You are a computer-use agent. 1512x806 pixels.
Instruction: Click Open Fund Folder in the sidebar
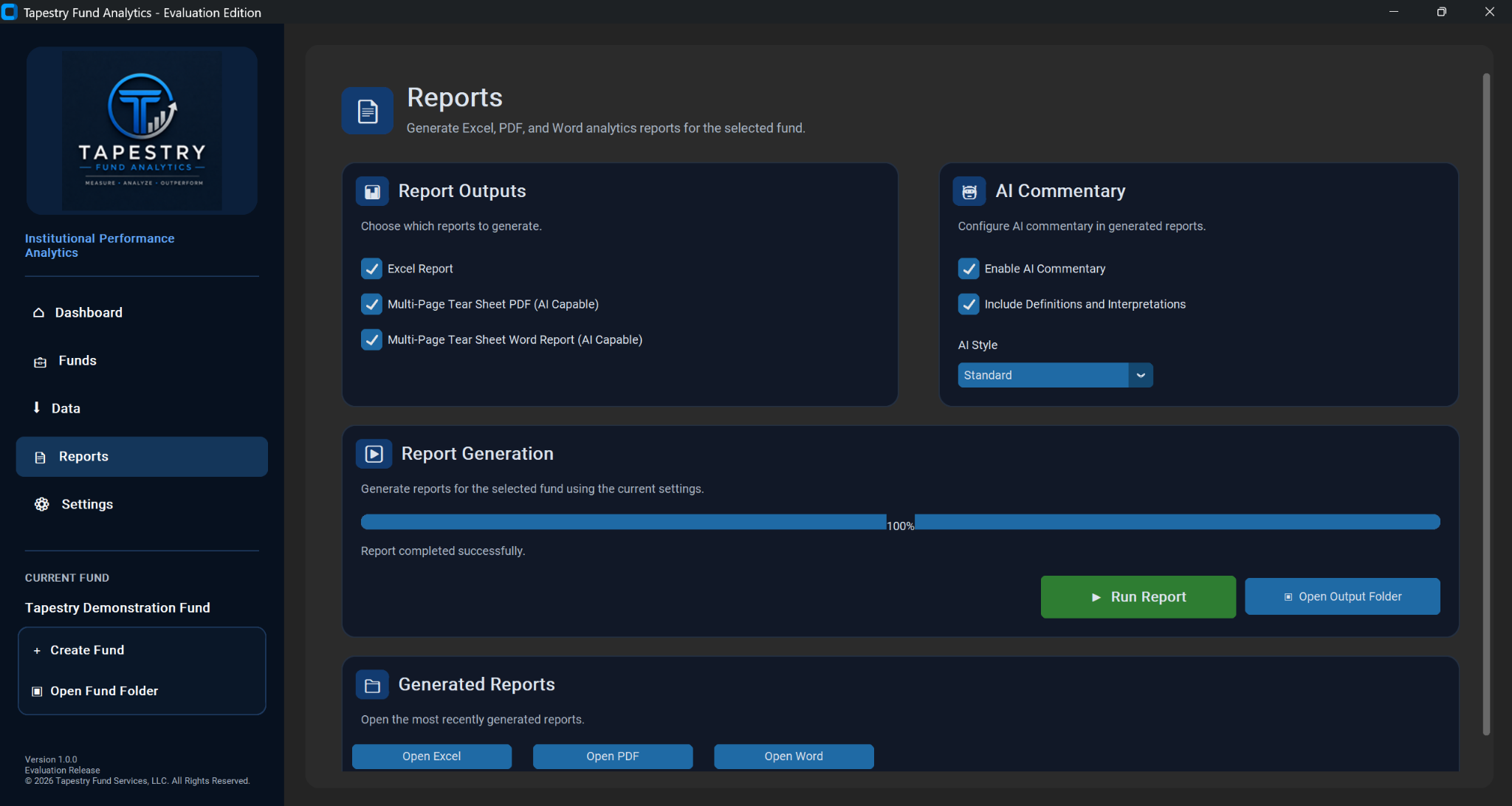(x=142, y=691)
